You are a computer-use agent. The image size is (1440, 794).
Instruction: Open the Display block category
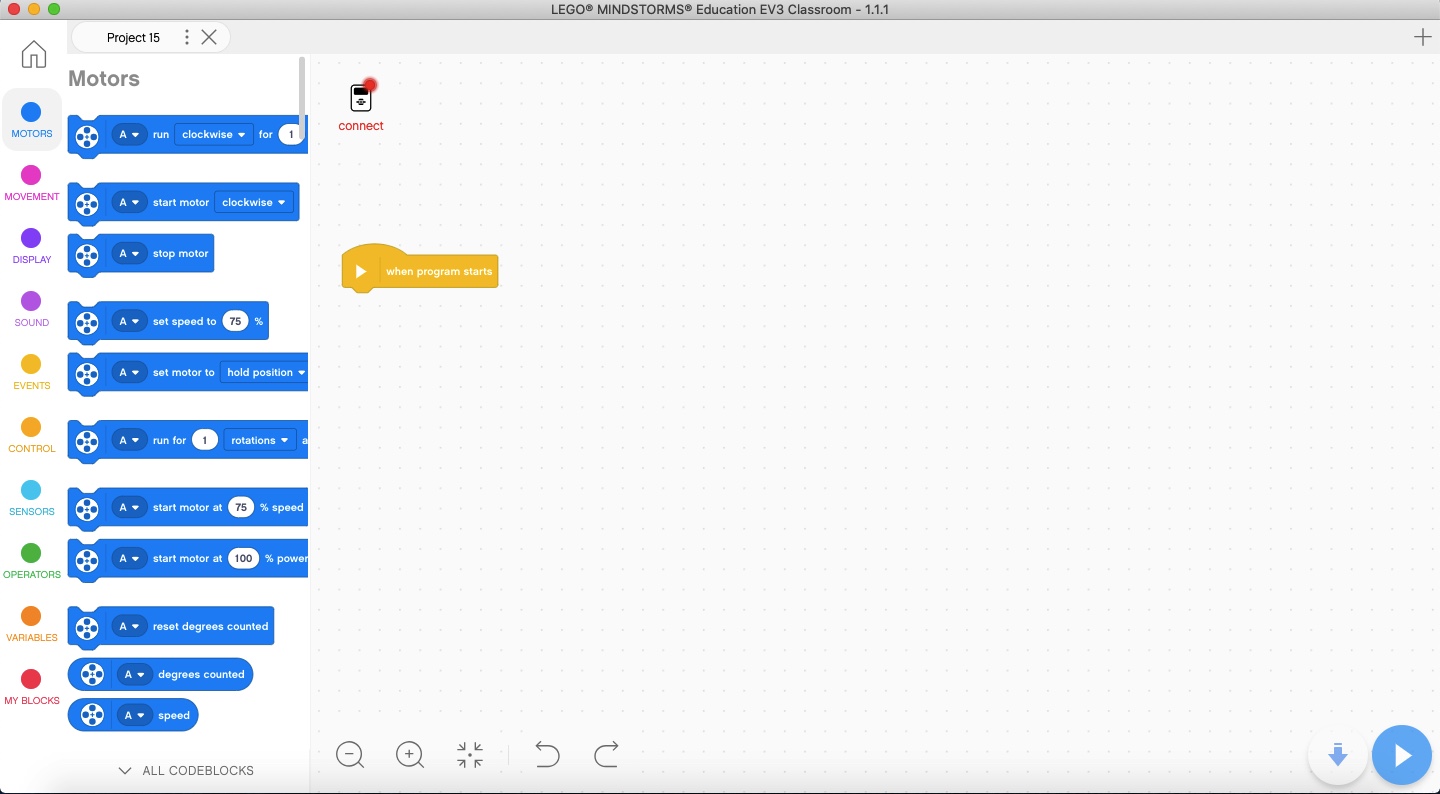[x=31, y=246]
